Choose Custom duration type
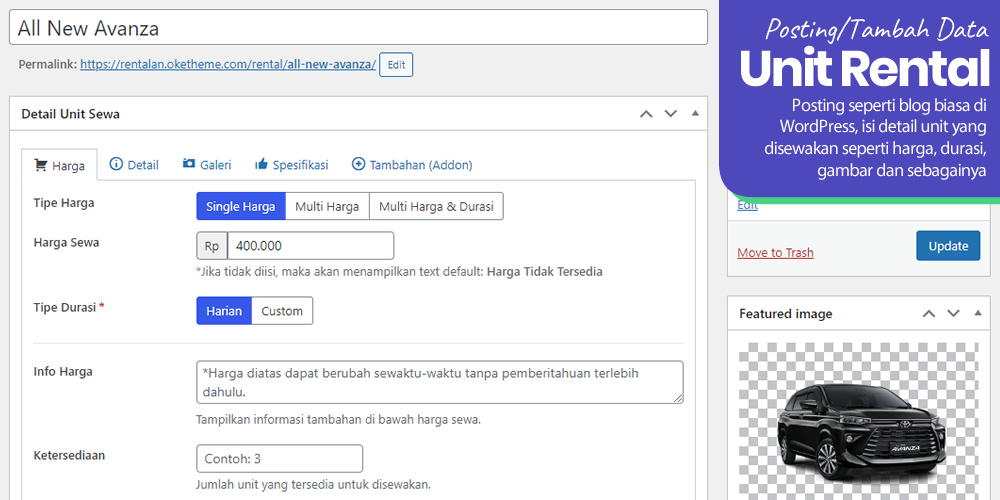Viewport: 1000px width, 500px height. (x=282, y=311)
